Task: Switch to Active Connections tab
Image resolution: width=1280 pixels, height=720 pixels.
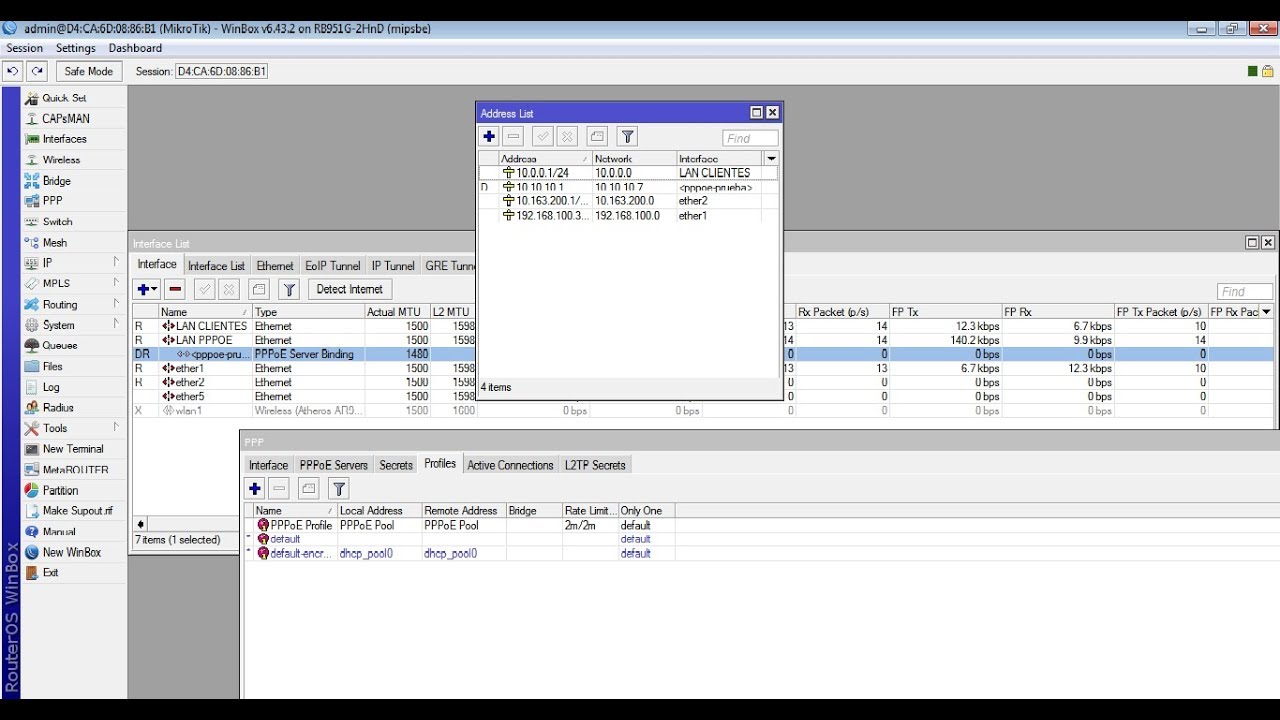Action: [510, 465]
